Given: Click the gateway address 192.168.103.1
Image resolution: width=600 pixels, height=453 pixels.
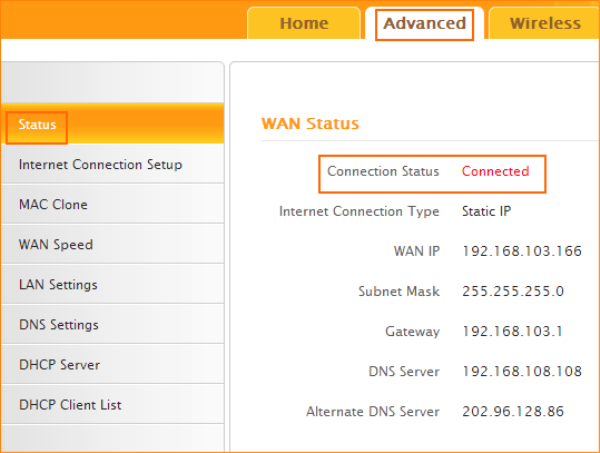Looking at the screenshot, I should (513, 331).
